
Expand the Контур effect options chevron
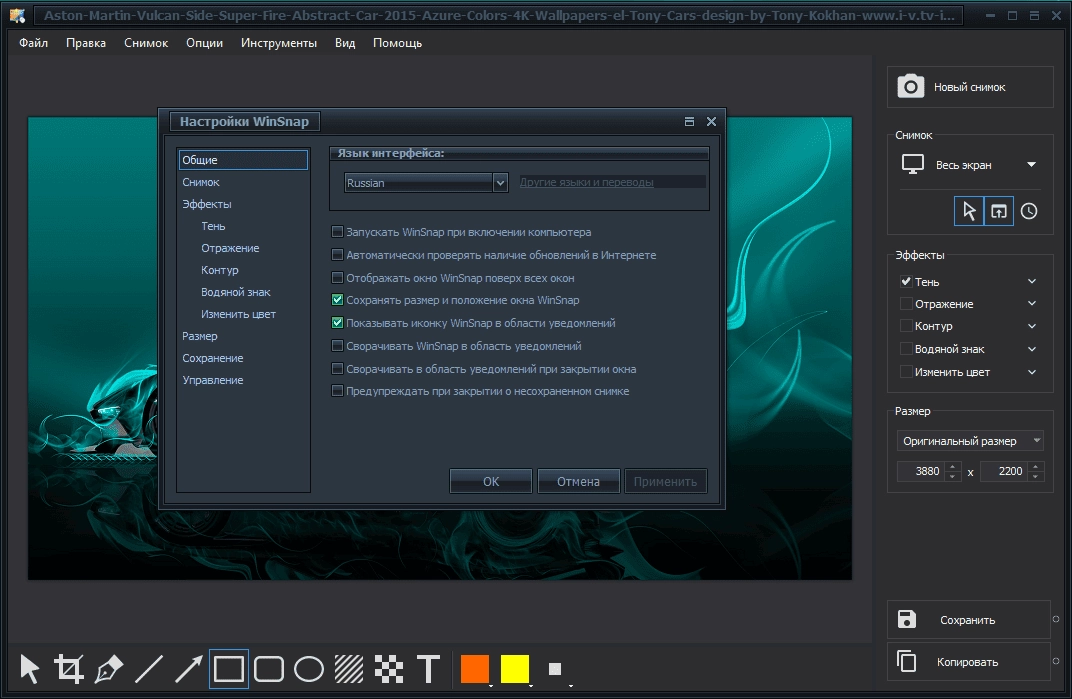(x=1032, y=326)
